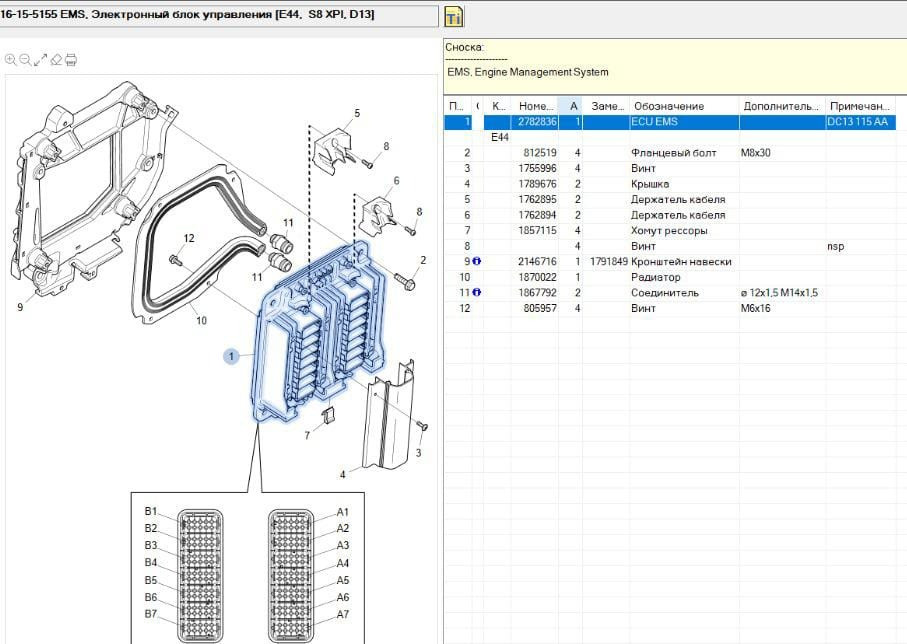
Task: Click the info icon on row 9
Action: click(x=476, y=262)
